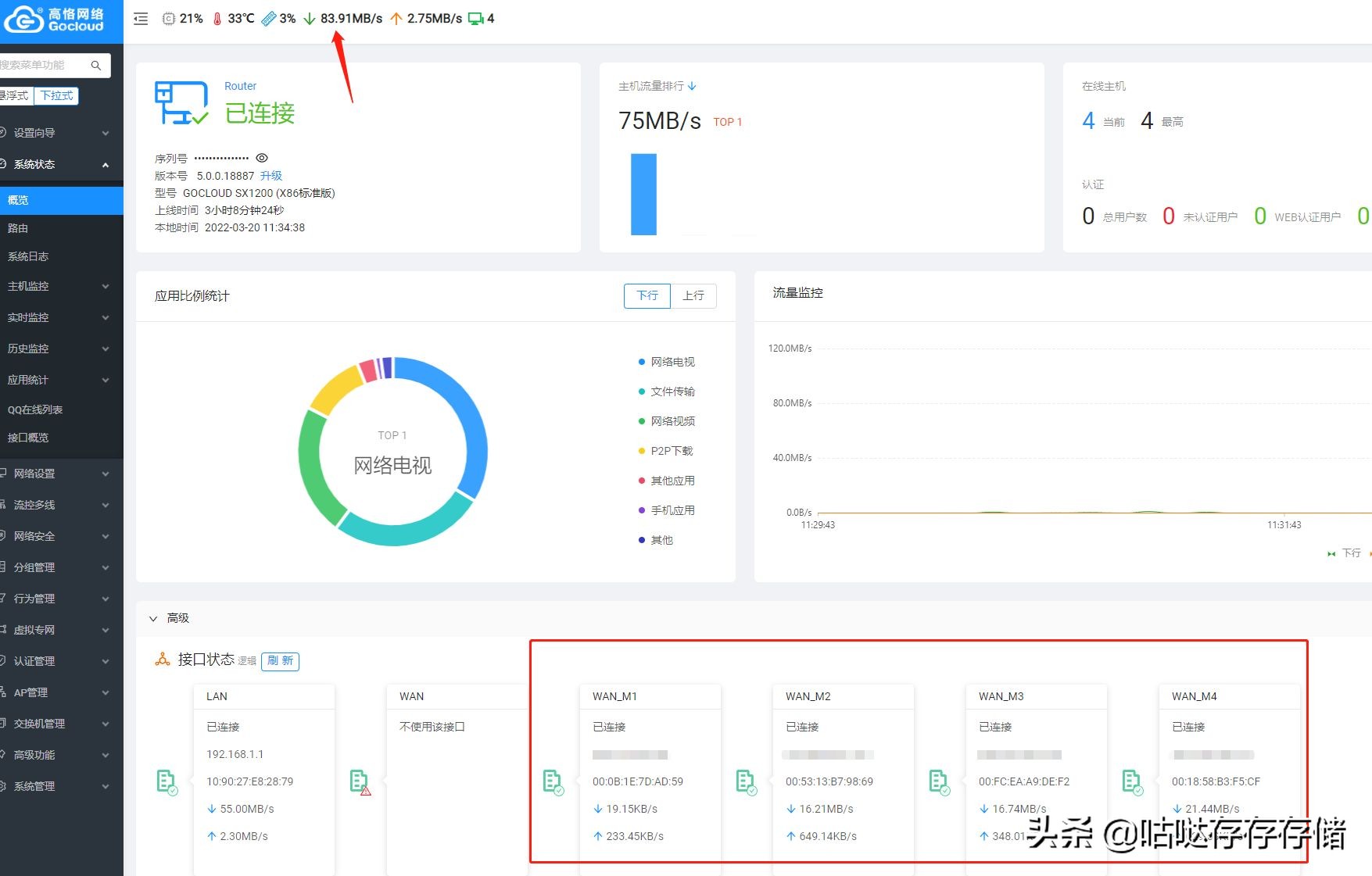Switch application statistics to 上行
The image size is (1372, 876).
click(x=693, y=295)
